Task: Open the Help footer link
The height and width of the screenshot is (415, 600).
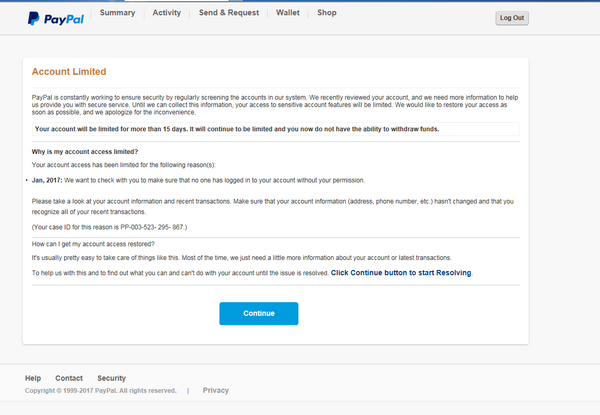Action: tap(33, 378)
